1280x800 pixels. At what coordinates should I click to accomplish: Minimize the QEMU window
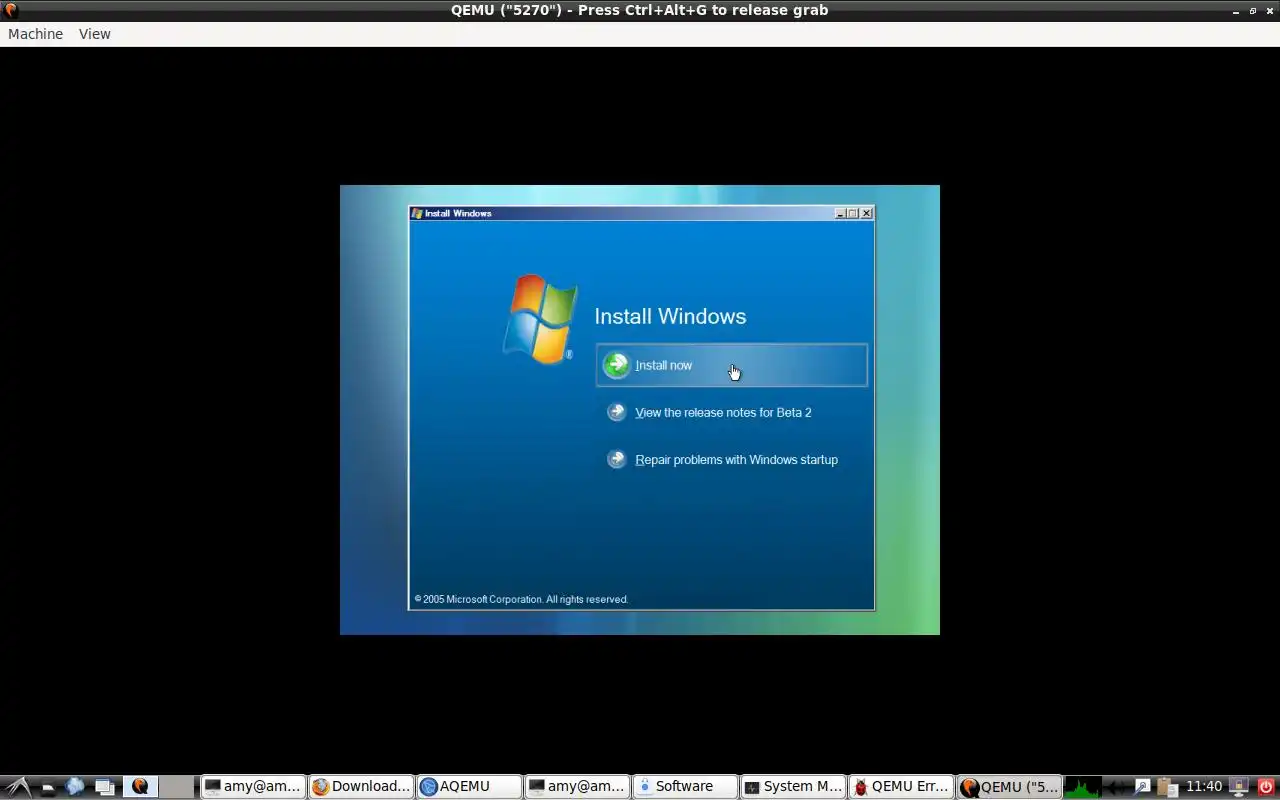pos(1236,10)
